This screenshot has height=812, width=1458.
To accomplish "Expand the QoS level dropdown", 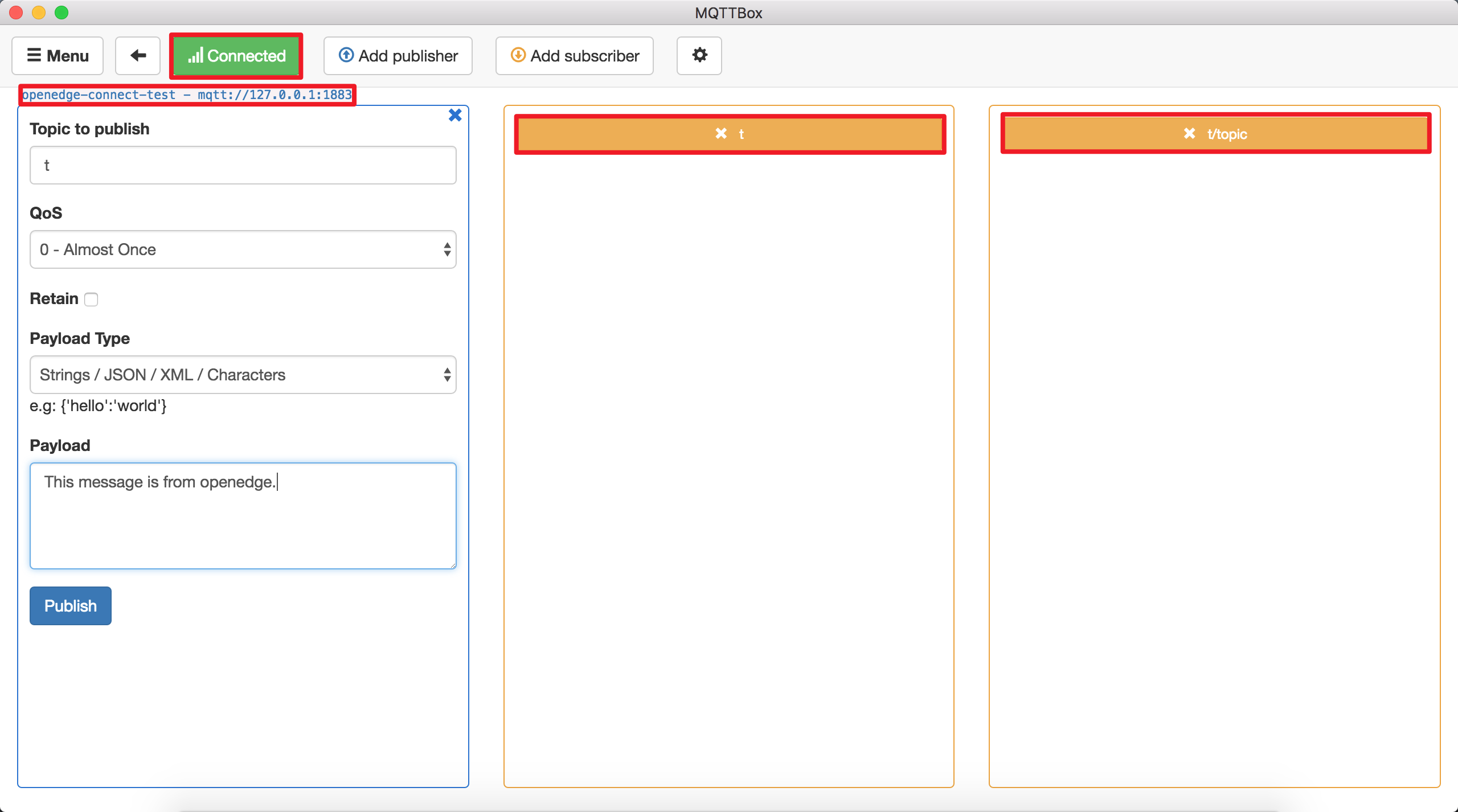I will (x=243, y=249).
